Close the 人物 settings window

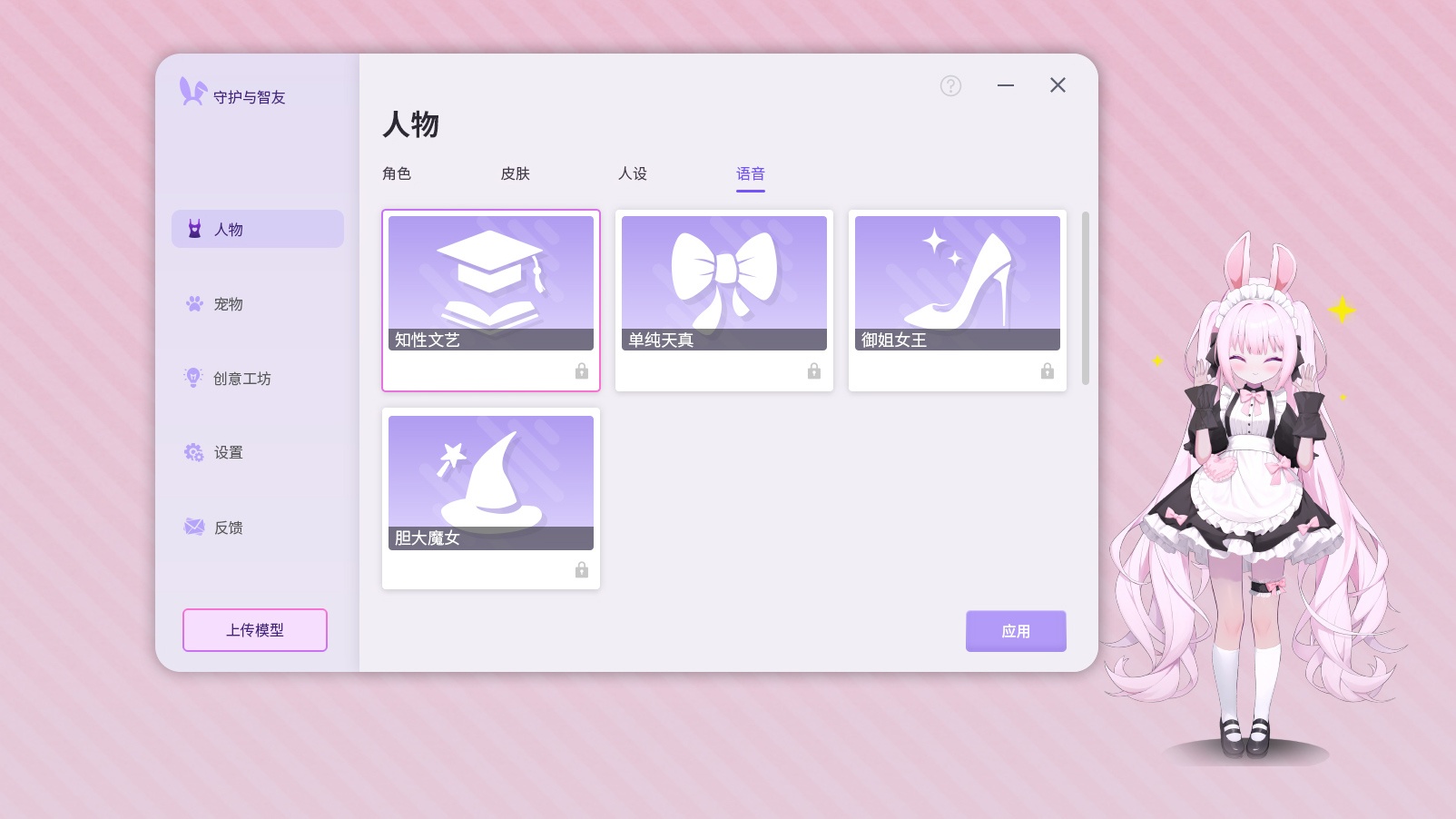[x=1058, y=85]
